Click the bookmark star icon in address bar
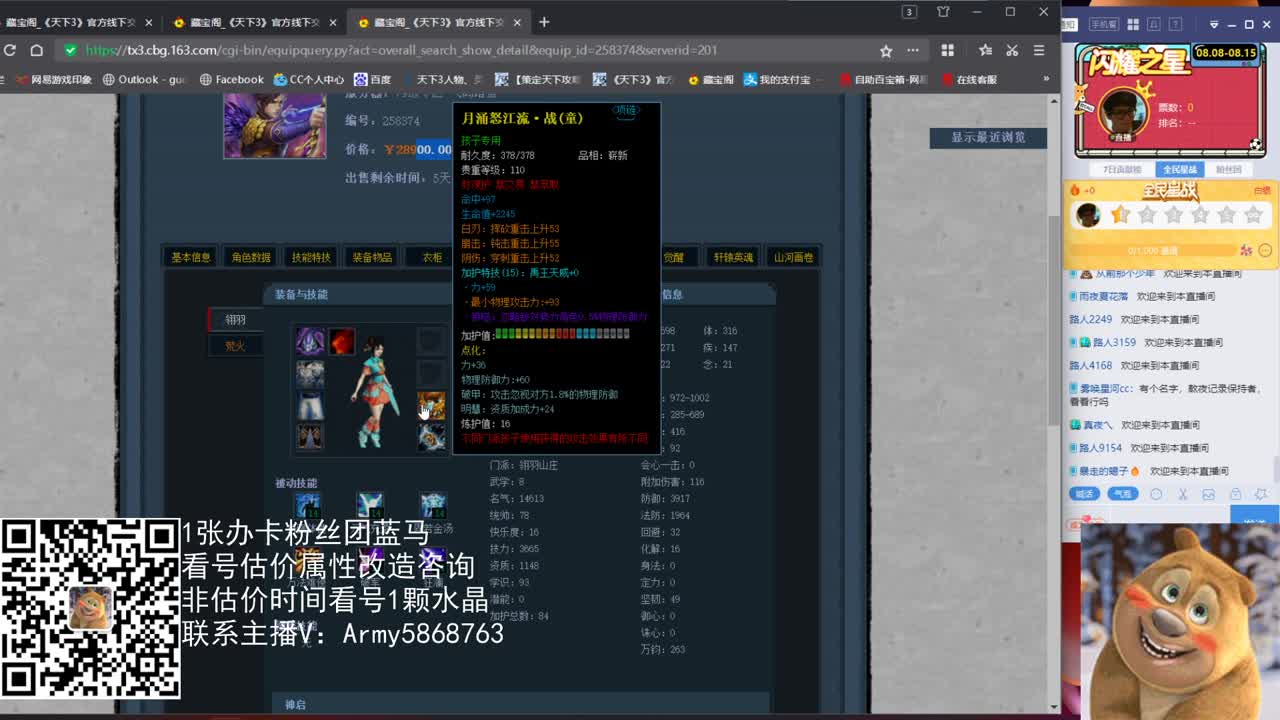The image size is (1280, 720). pyautogui.click(x=886, y=49)
